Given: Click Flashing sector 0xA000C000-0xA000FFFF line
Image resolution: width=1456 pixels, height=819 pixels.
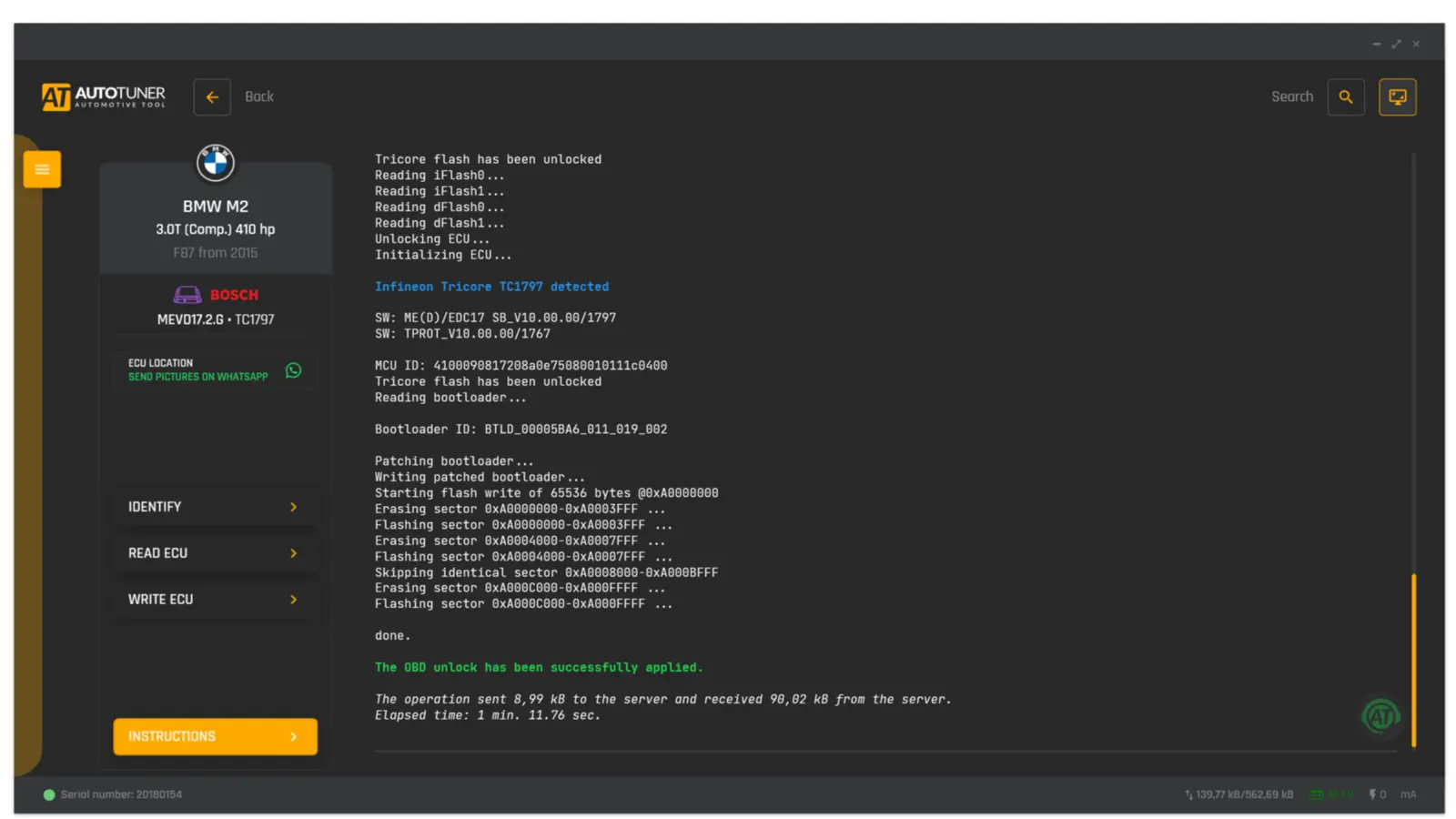Looking at the screenshot, I should (x=523, y=604).
